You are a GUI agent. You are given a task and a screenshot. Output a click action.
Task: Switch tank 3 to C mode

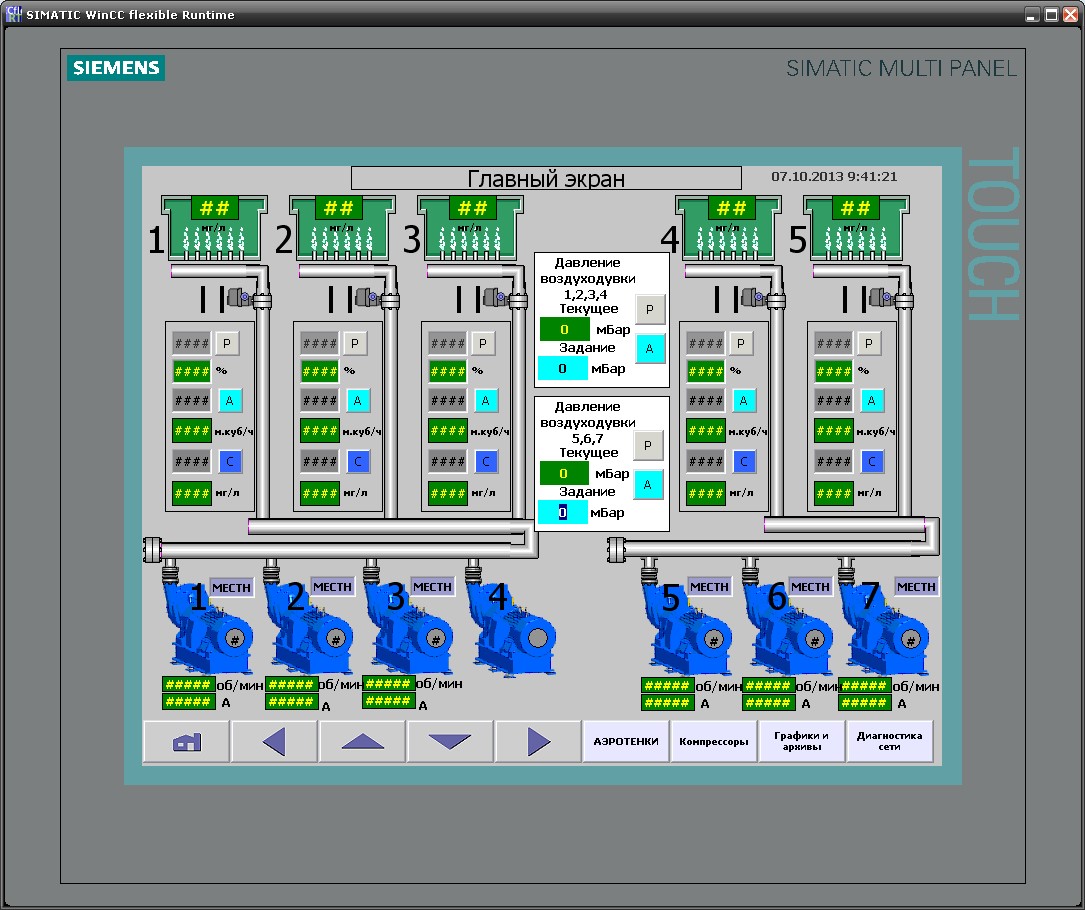click(486, 462)
